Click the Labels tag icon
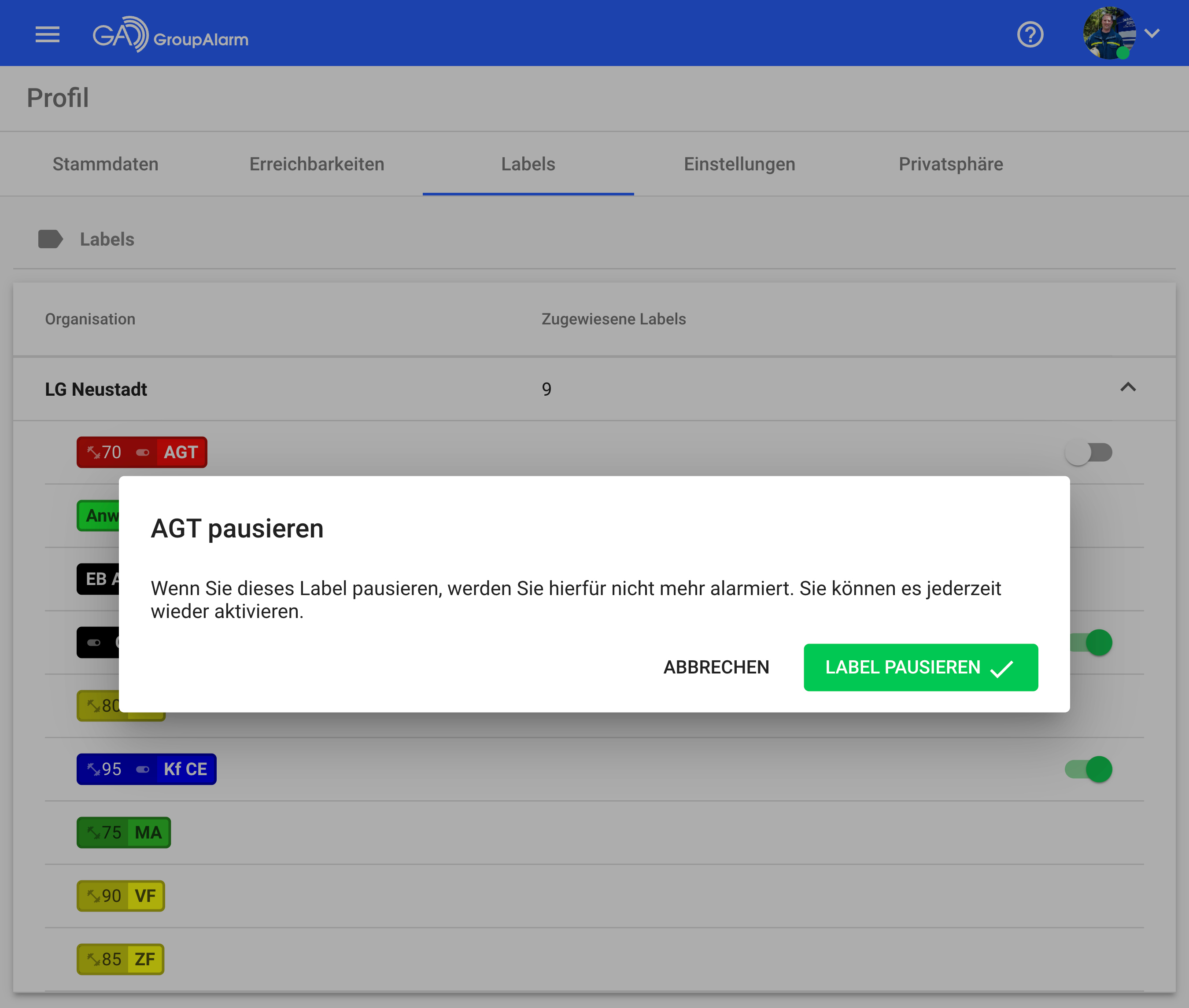Viewport: 1189px width, 1008px height. pos(50,239)
